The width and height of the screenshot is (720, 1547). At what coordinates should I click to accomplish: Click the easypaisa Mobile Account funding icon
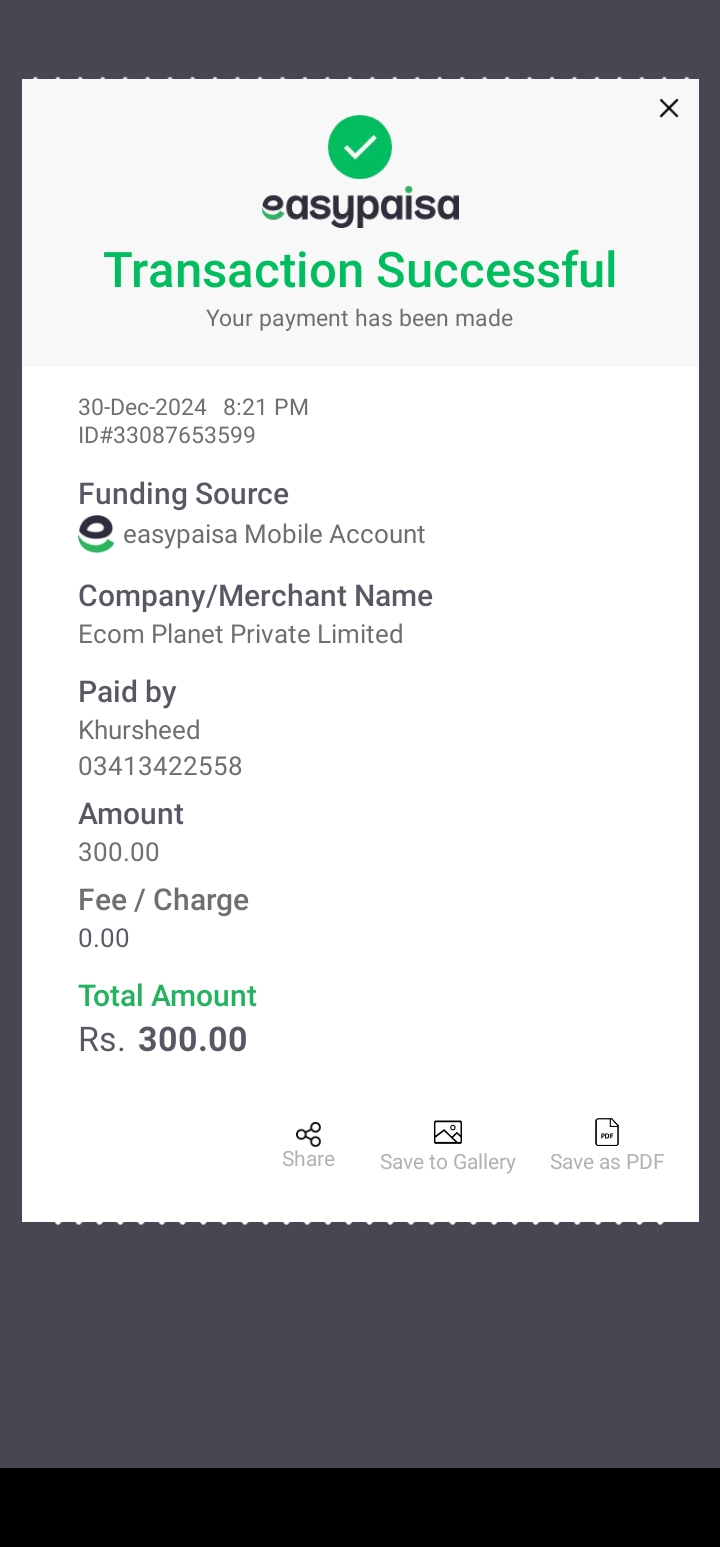96,534
